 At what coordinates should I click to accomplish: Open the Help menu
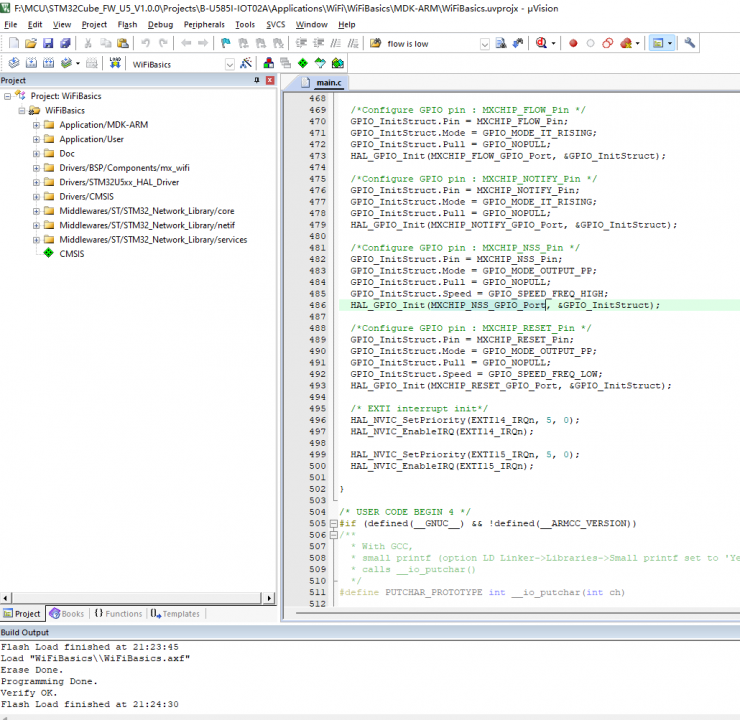point(346,25)
